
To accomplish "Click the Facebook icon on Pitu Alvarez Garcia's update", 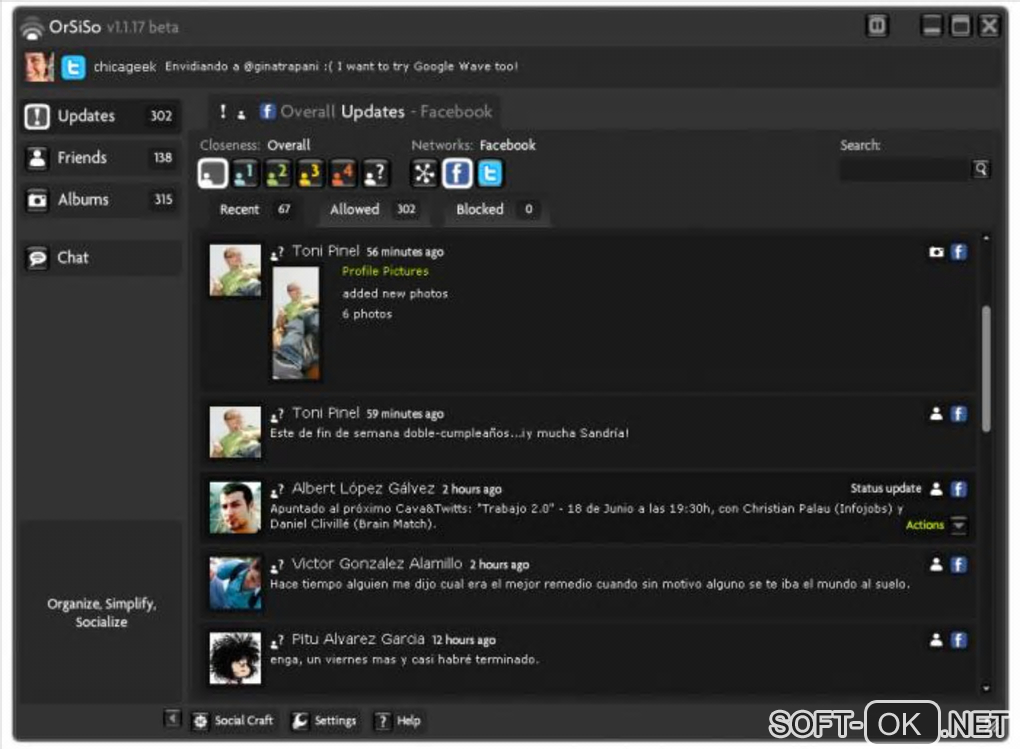I will pos(959,640).
